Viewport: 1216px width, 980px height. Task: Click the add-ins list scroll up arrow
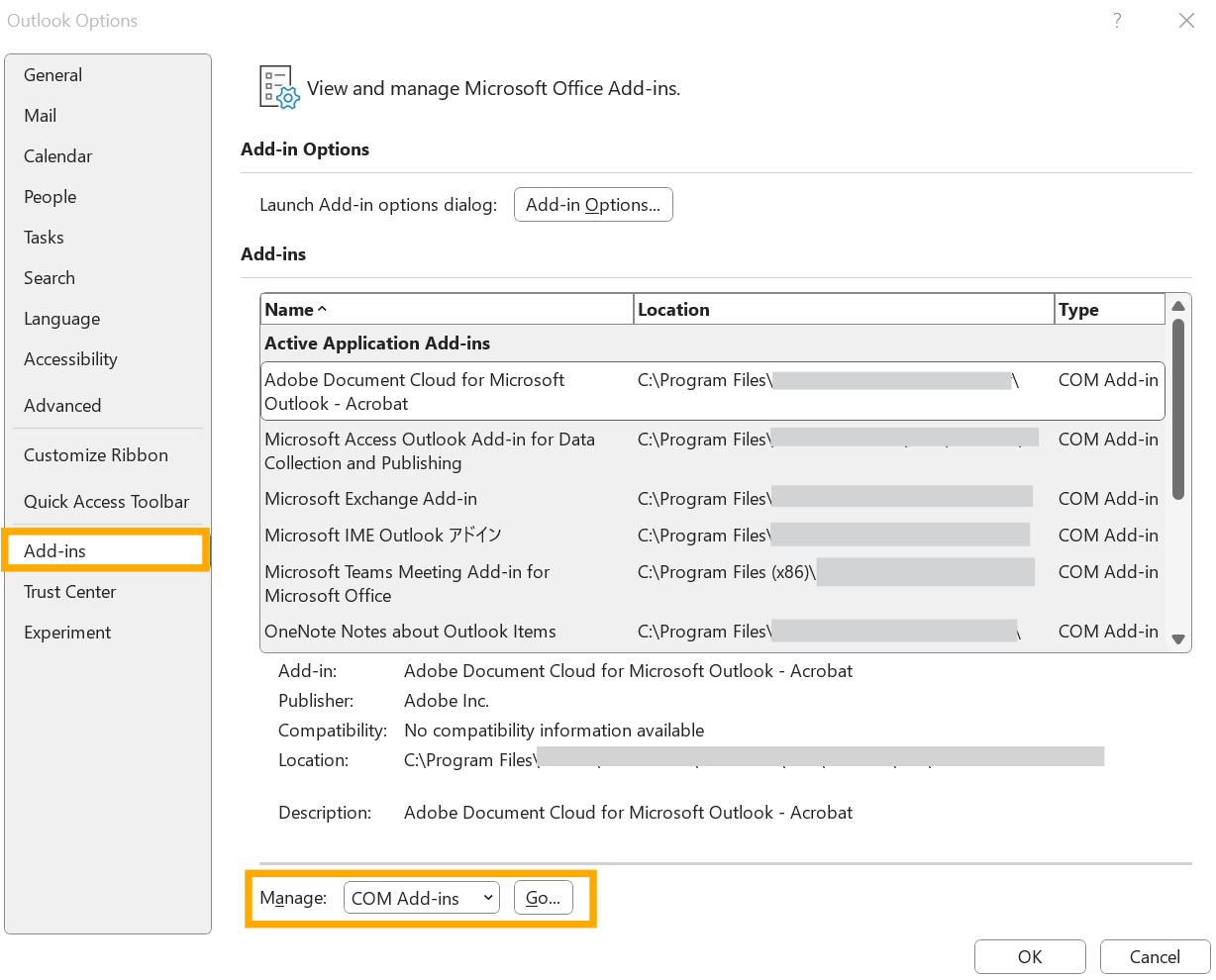1178,306
